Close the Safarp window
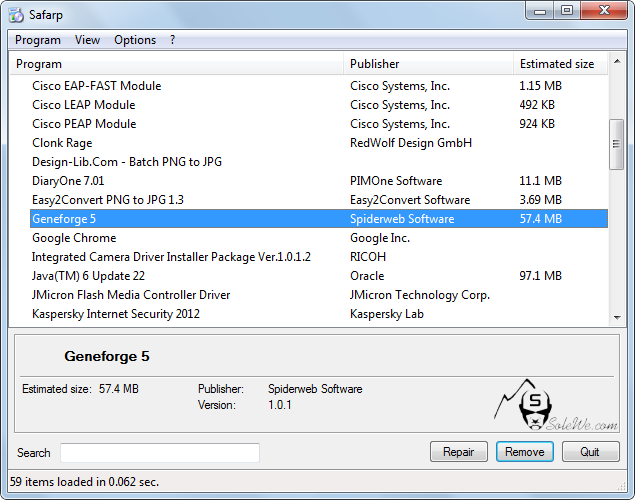Screen dimensions: 635x500 click(x=604, y=10)
